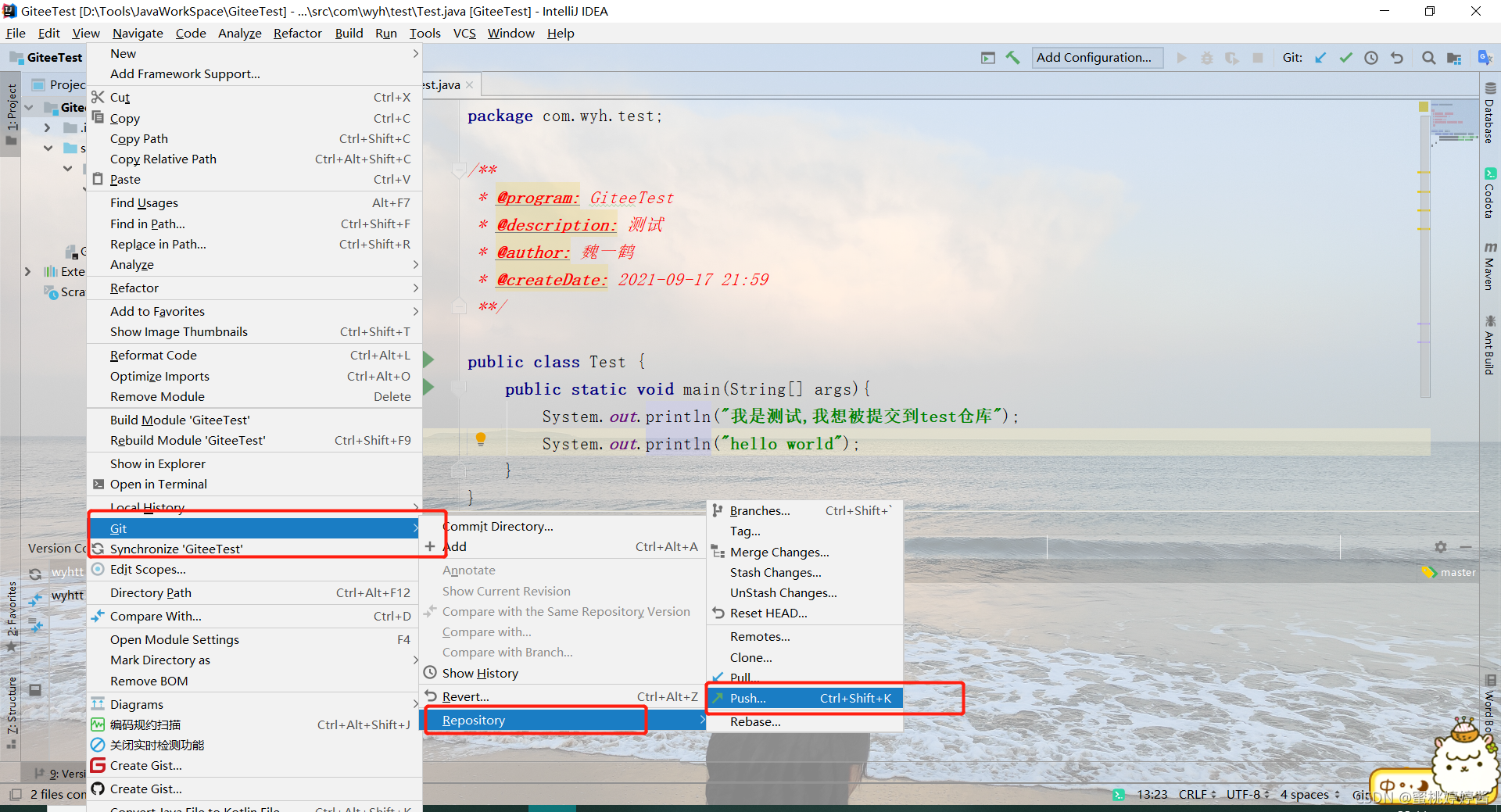
Task: Click the 13:23 caret position indicator
Action: [1152, 794]
